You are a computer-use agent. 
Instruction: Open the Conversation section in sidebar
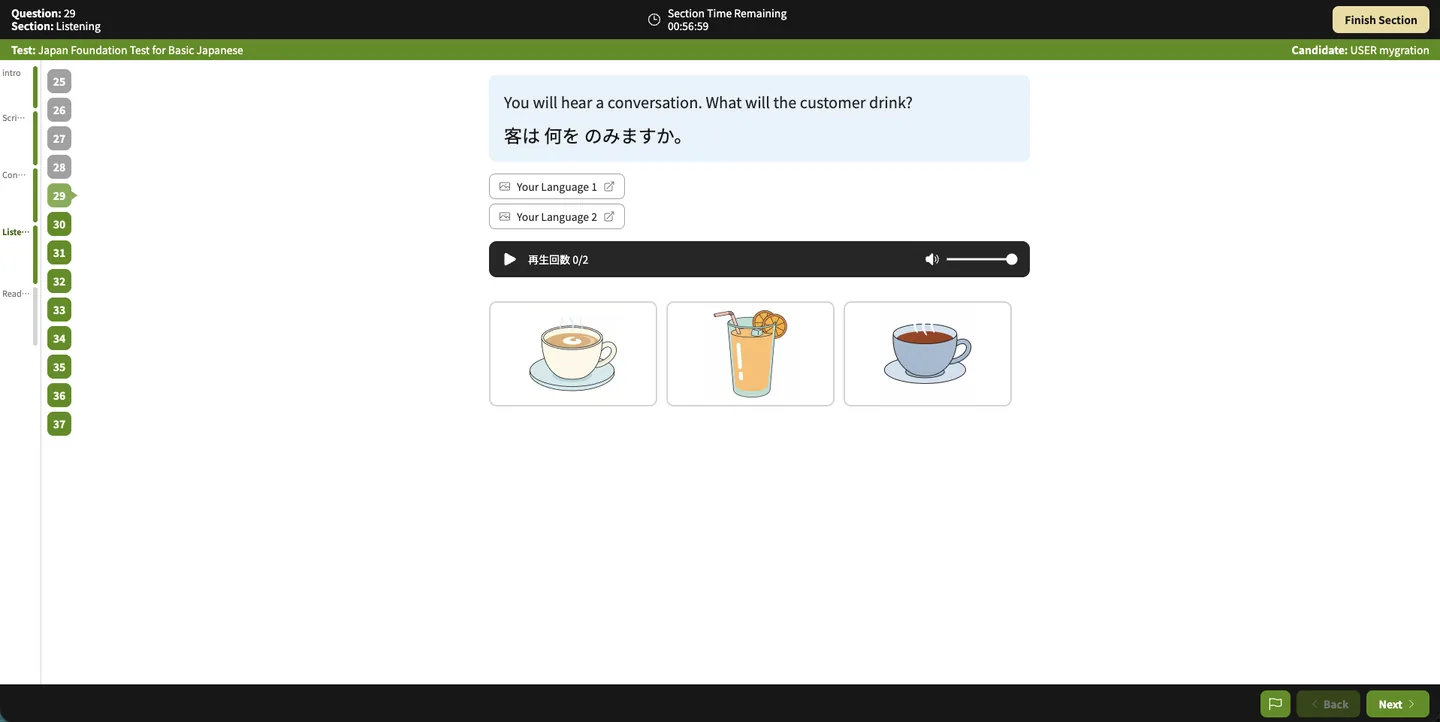(x=14, y=175)
